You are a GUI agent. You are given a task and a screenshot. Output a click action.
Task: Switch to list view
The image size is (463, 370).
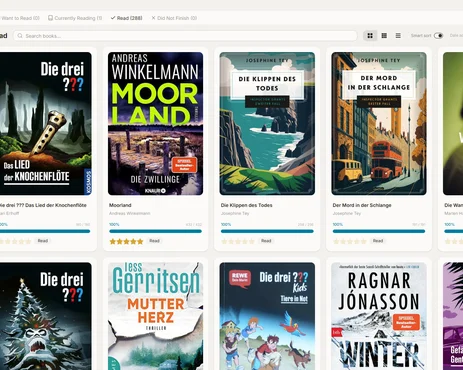(x=398, y=36)
